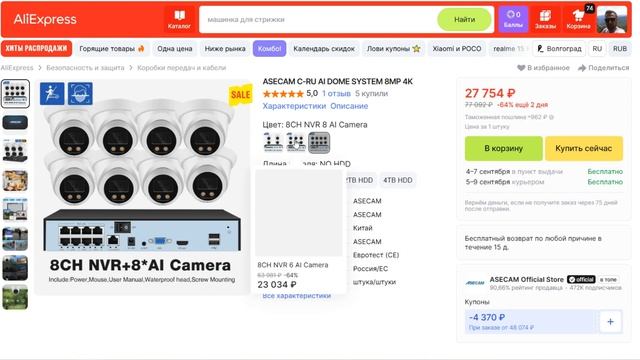Select the eighth product thumbnail
Viewport: 640px width, 360px height.
[x=15, y=297]
